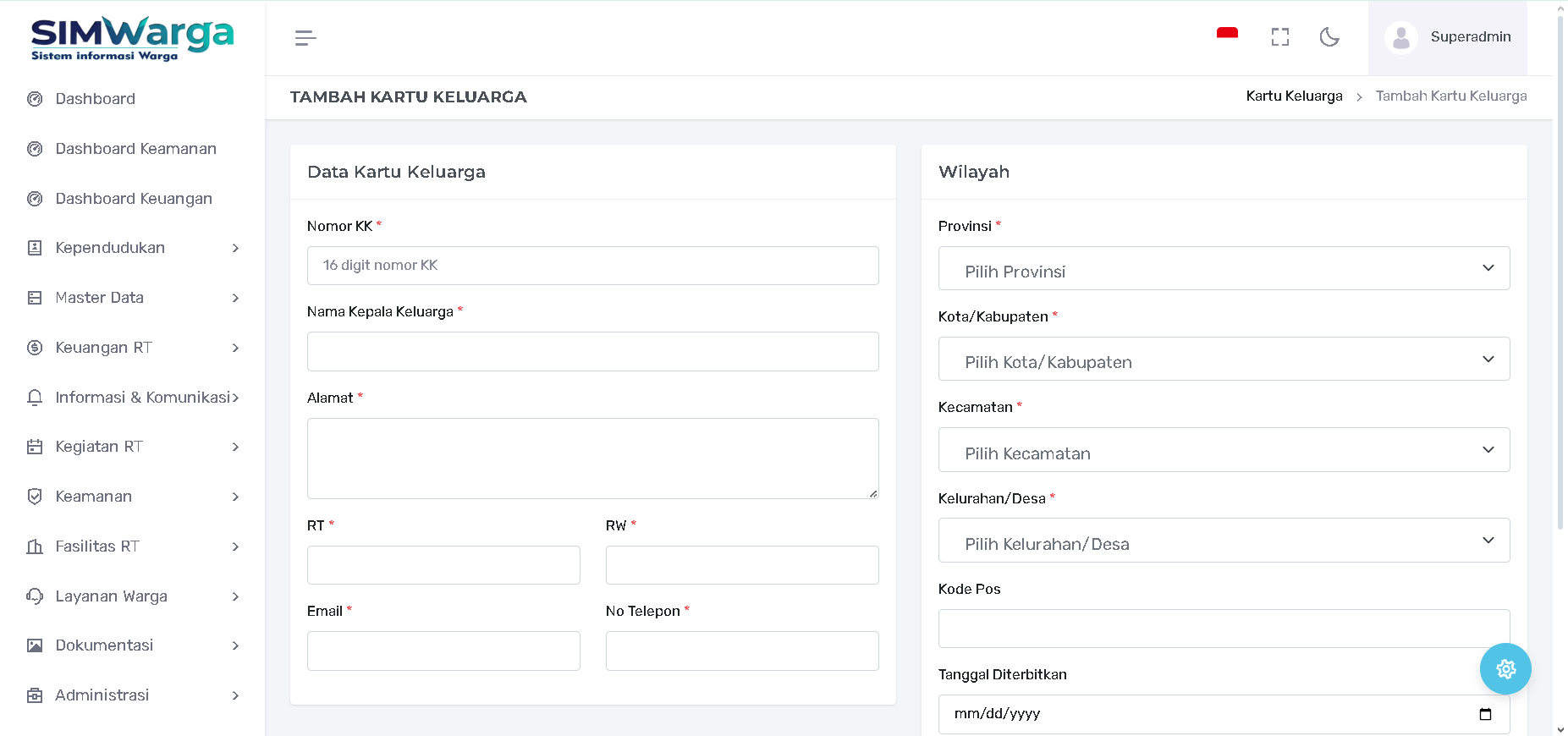1568x736 pixels.
Task: Open the Pilih Kota/Kabupaten dropdown
Action: pyautogui.click(x=1223, y=360)
